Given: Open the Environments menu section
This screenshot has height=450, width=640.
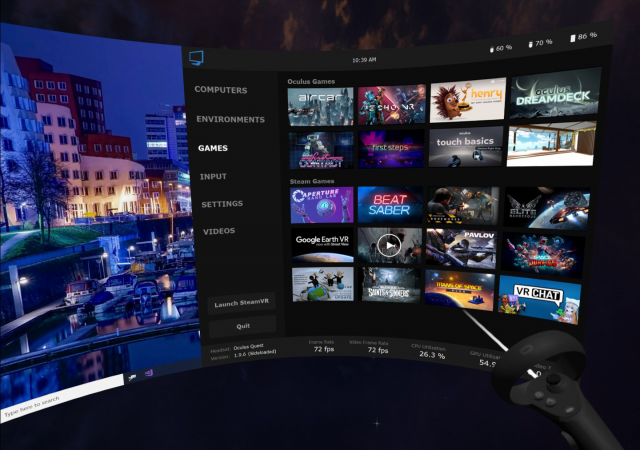Looking at the screenshot, I should pyautogui.click(x=230, y=119).
